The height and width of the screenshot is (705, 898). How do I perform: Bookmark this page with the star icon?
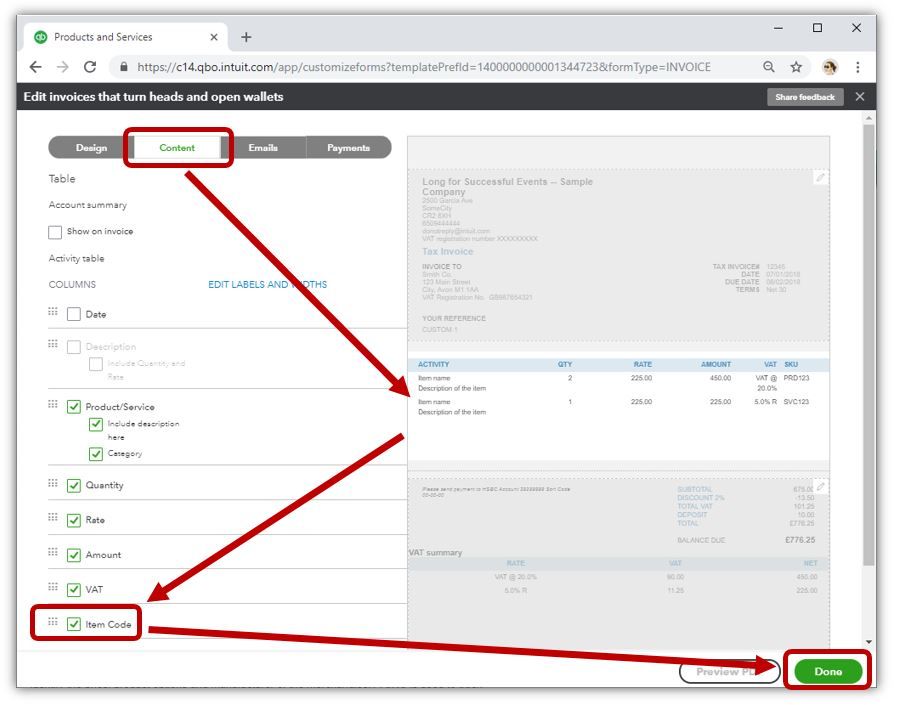(x=796, y=67)
